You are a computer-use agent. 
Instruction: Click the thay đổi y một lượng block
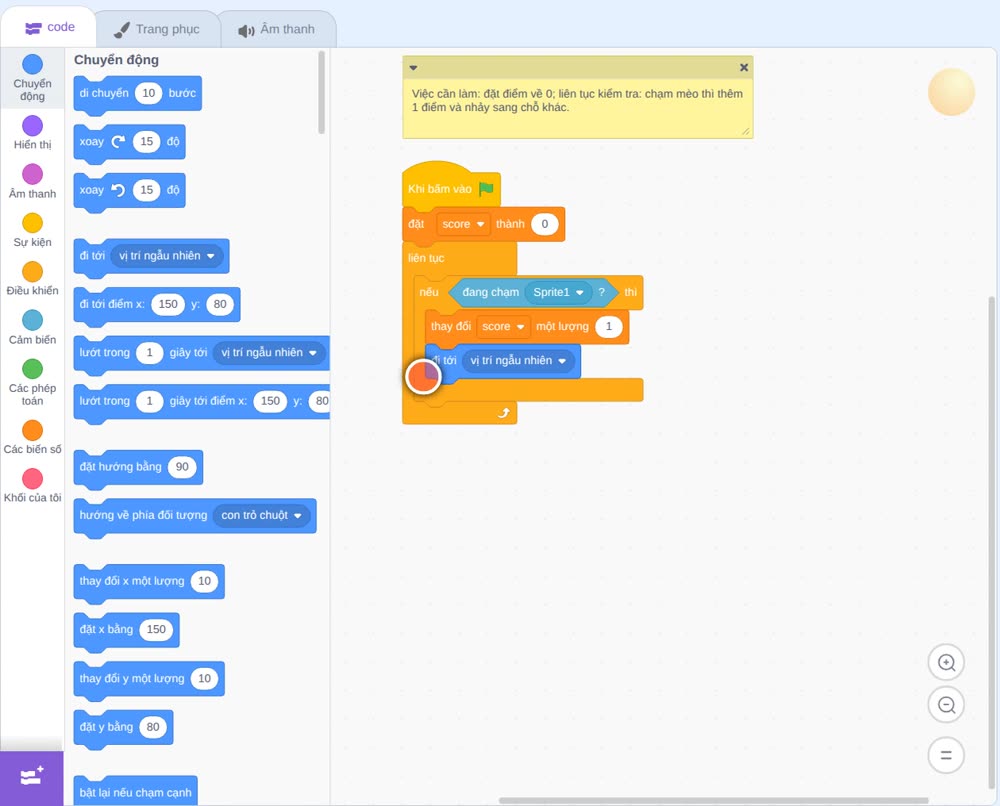[149, 679]
